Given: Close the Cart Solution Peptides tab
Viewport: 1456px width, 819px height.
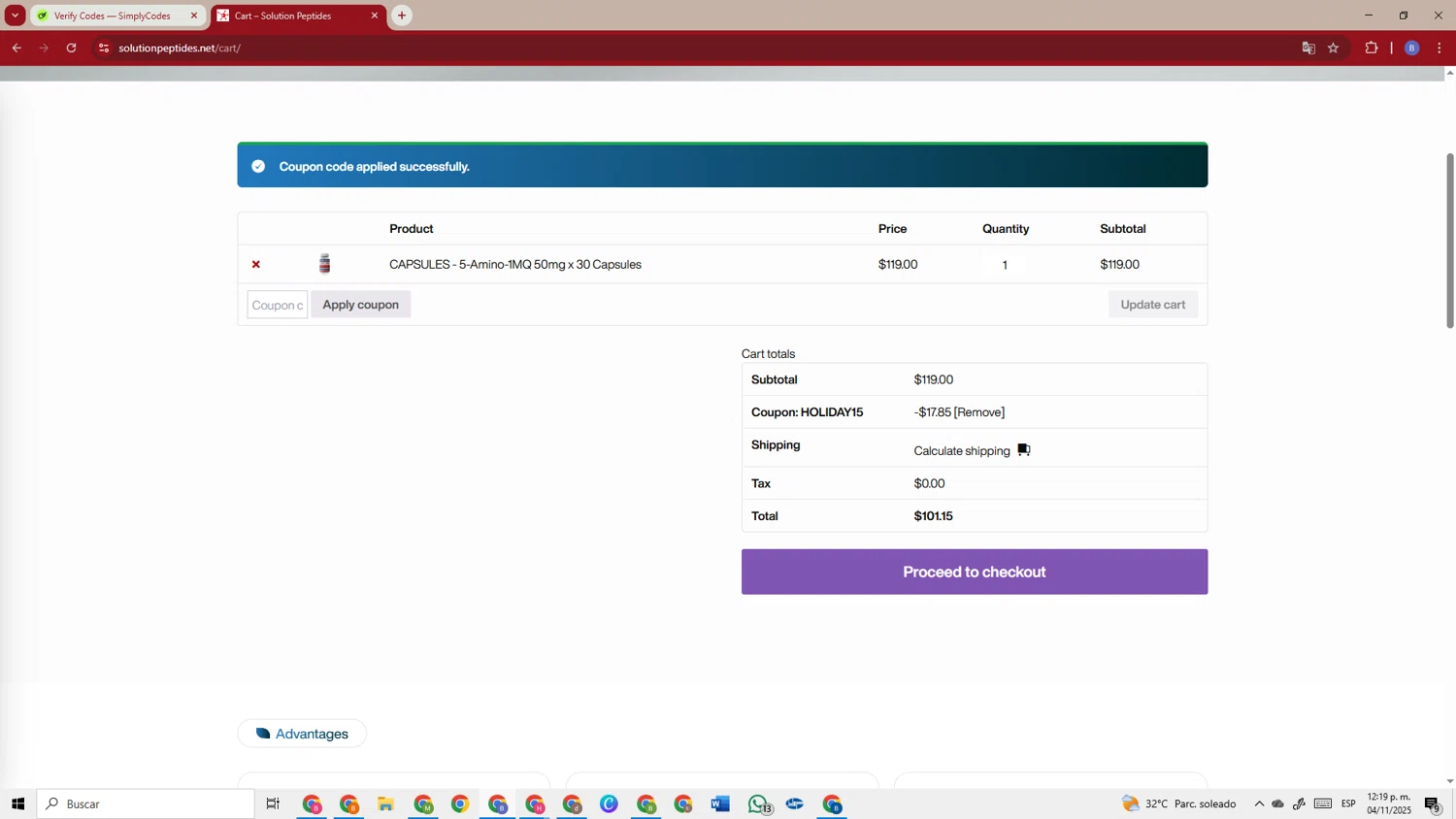Looking at the screenshot, I should (375, 16).
